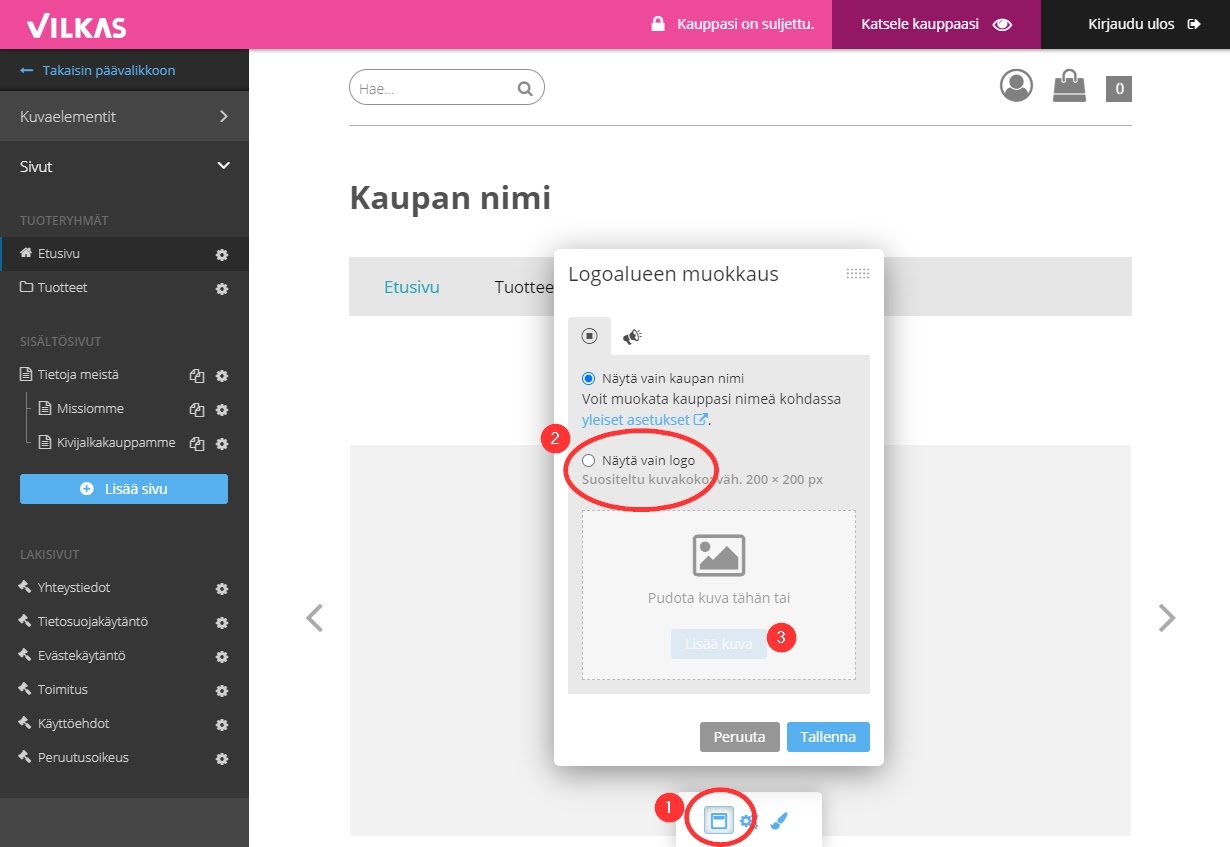Open settings gear for Evästekäytäntö

222,657
